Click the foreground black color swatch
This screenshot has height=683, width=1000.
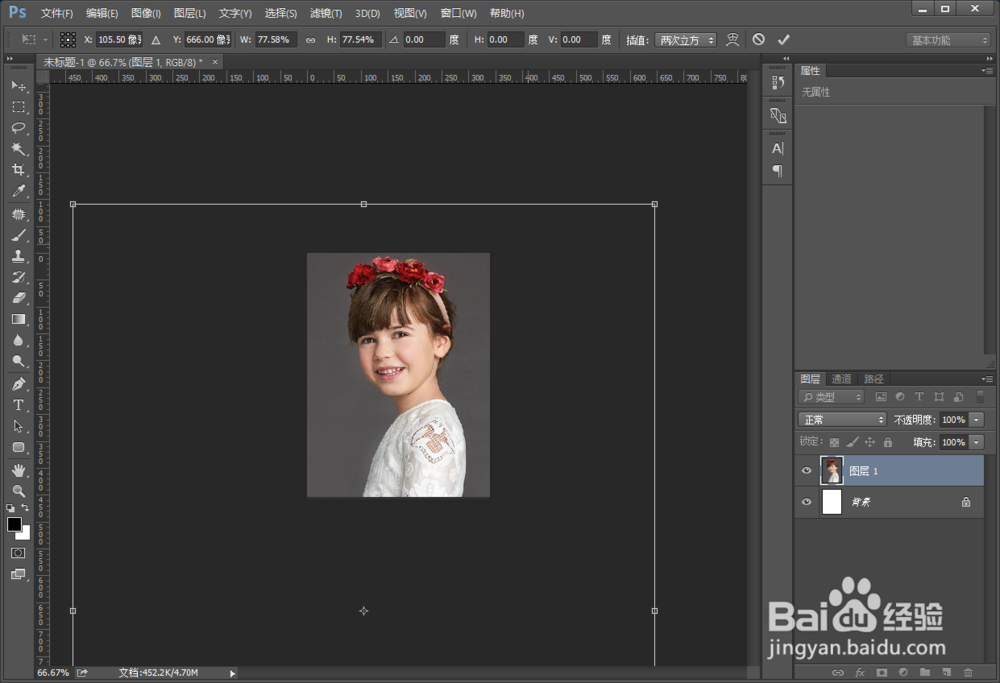click(14, 524)
